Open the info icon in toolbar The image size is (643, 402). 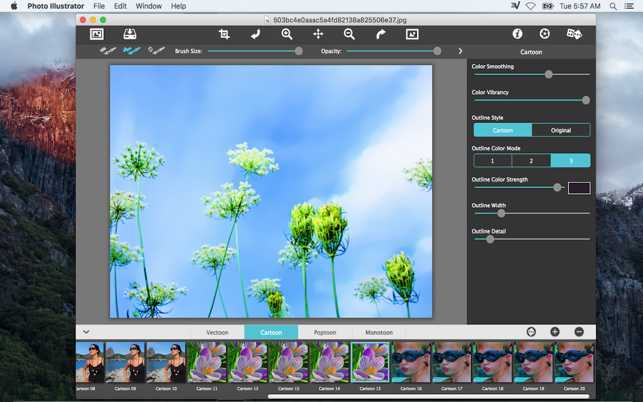518,34
